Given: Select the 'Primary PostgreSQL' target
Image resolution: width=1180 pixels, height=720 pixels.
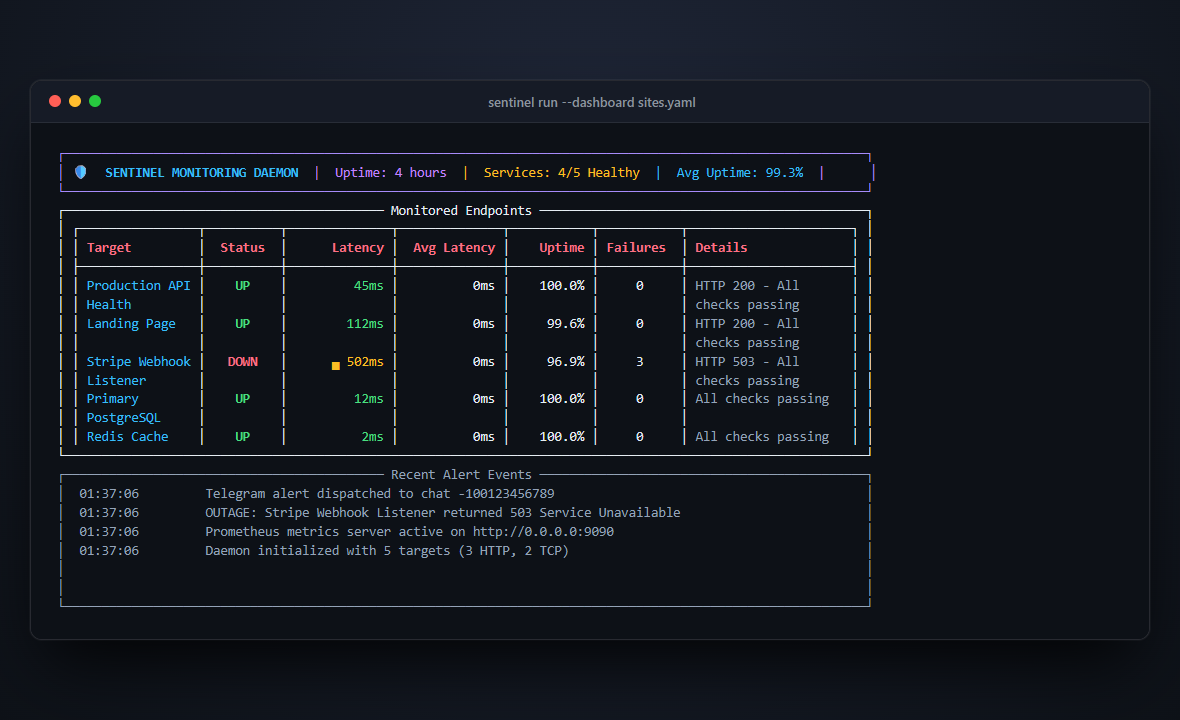Looking at the screenshot, I should [x=123, y=408].
